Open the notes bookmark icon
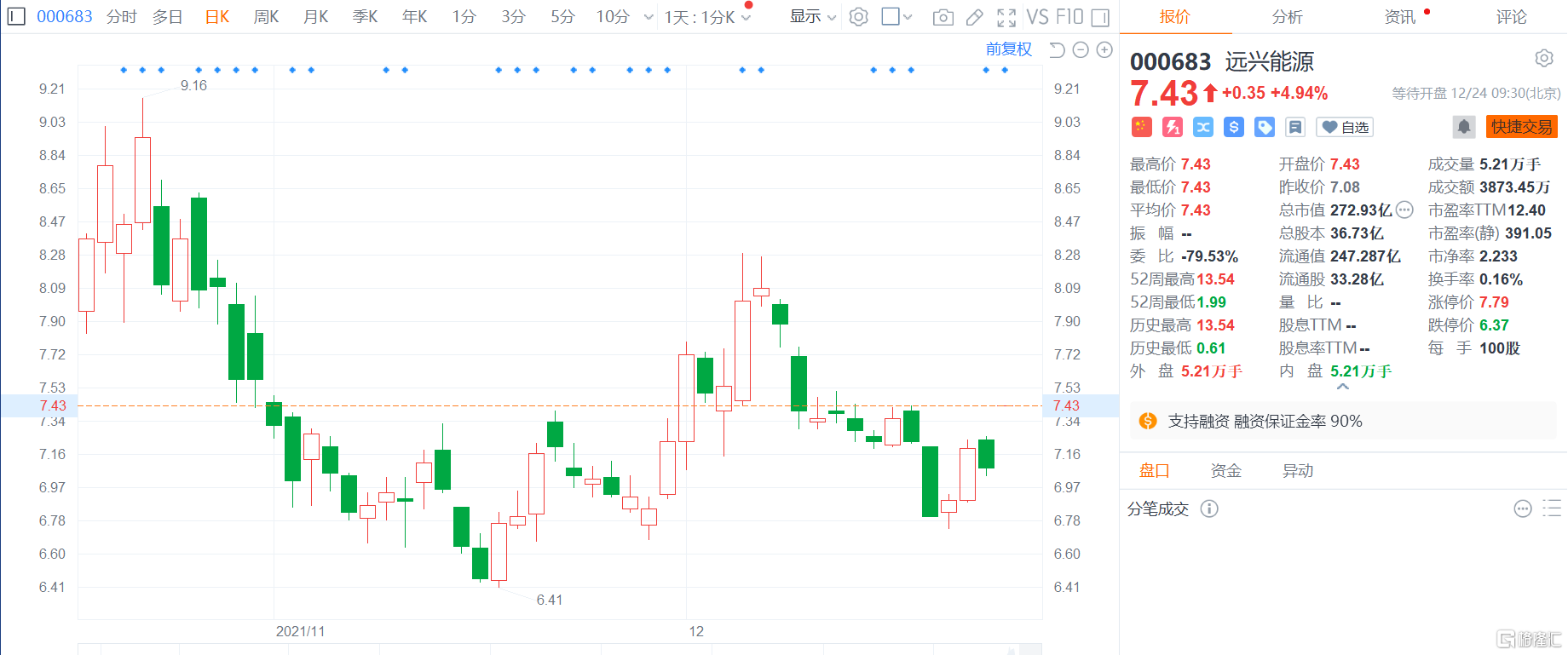1568x655 pixels. [x=1295, y=127]
